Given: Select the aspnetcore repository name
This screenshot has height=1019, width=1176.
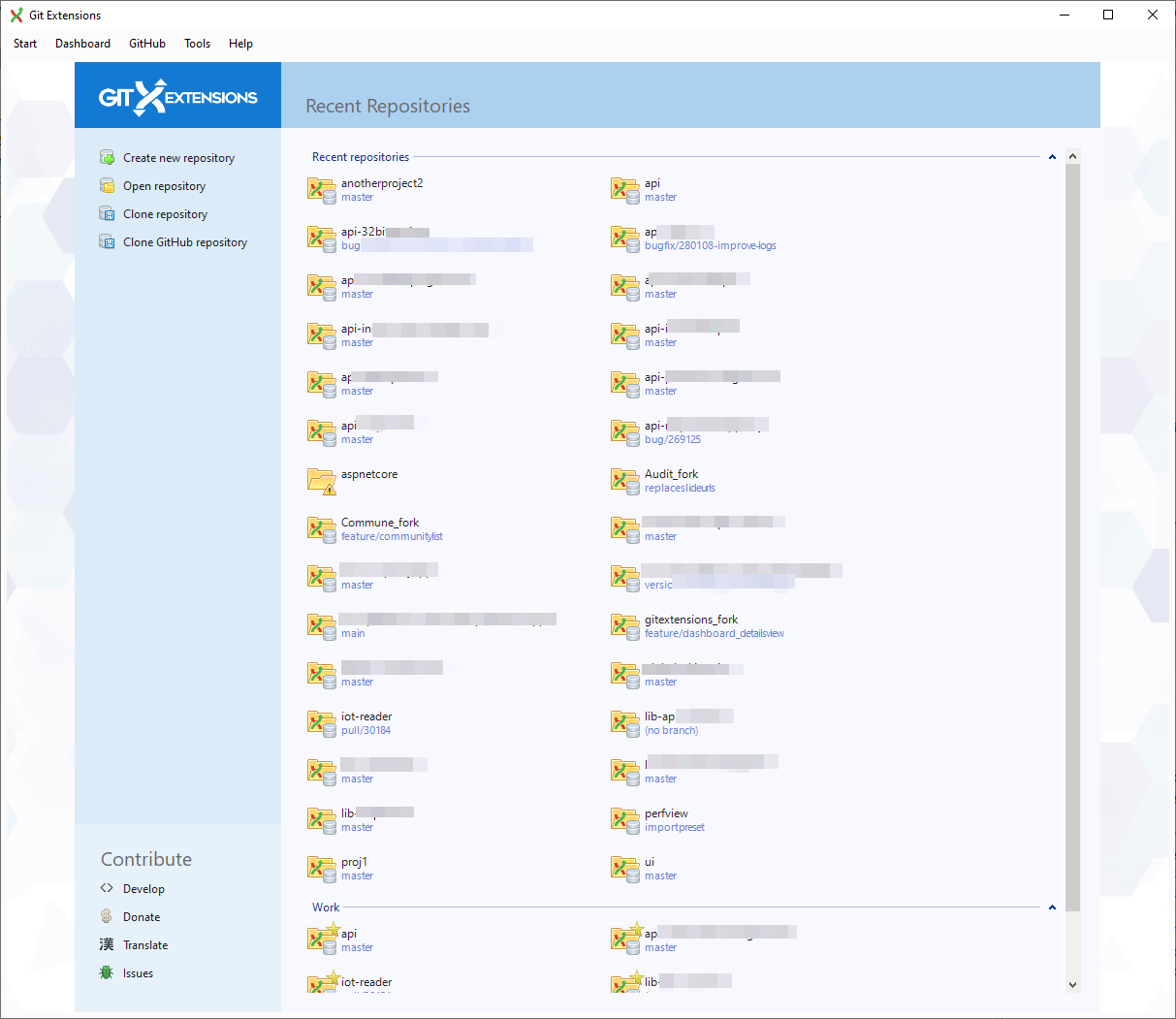Looking at the screenshot, I should click(x=369, y=474).
